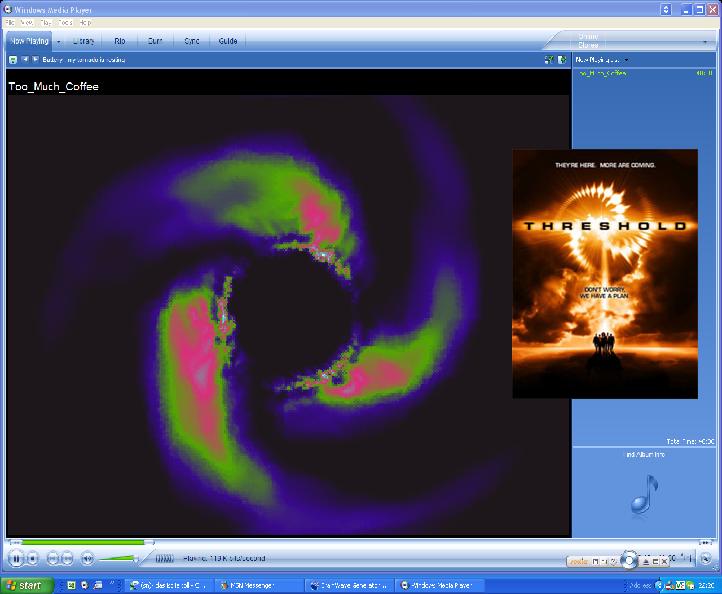Click the Total Time readout in playlist
722x594 pixels.
point(690,441)
